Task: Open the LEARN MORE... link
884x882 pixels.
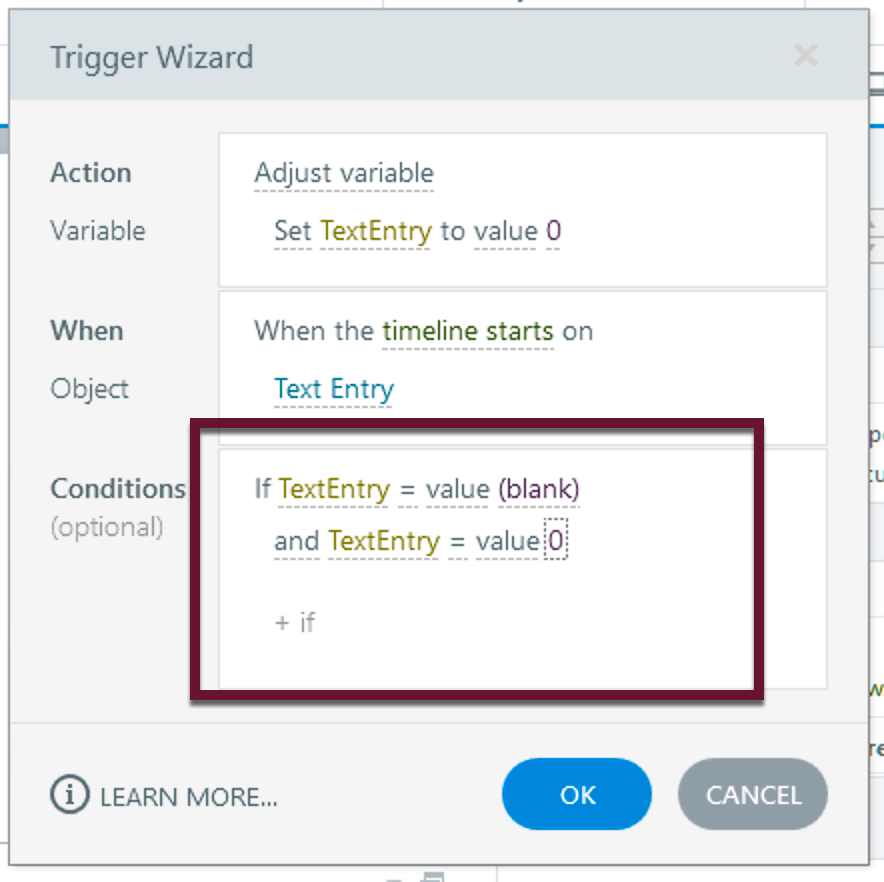Action: click(189, 796)
